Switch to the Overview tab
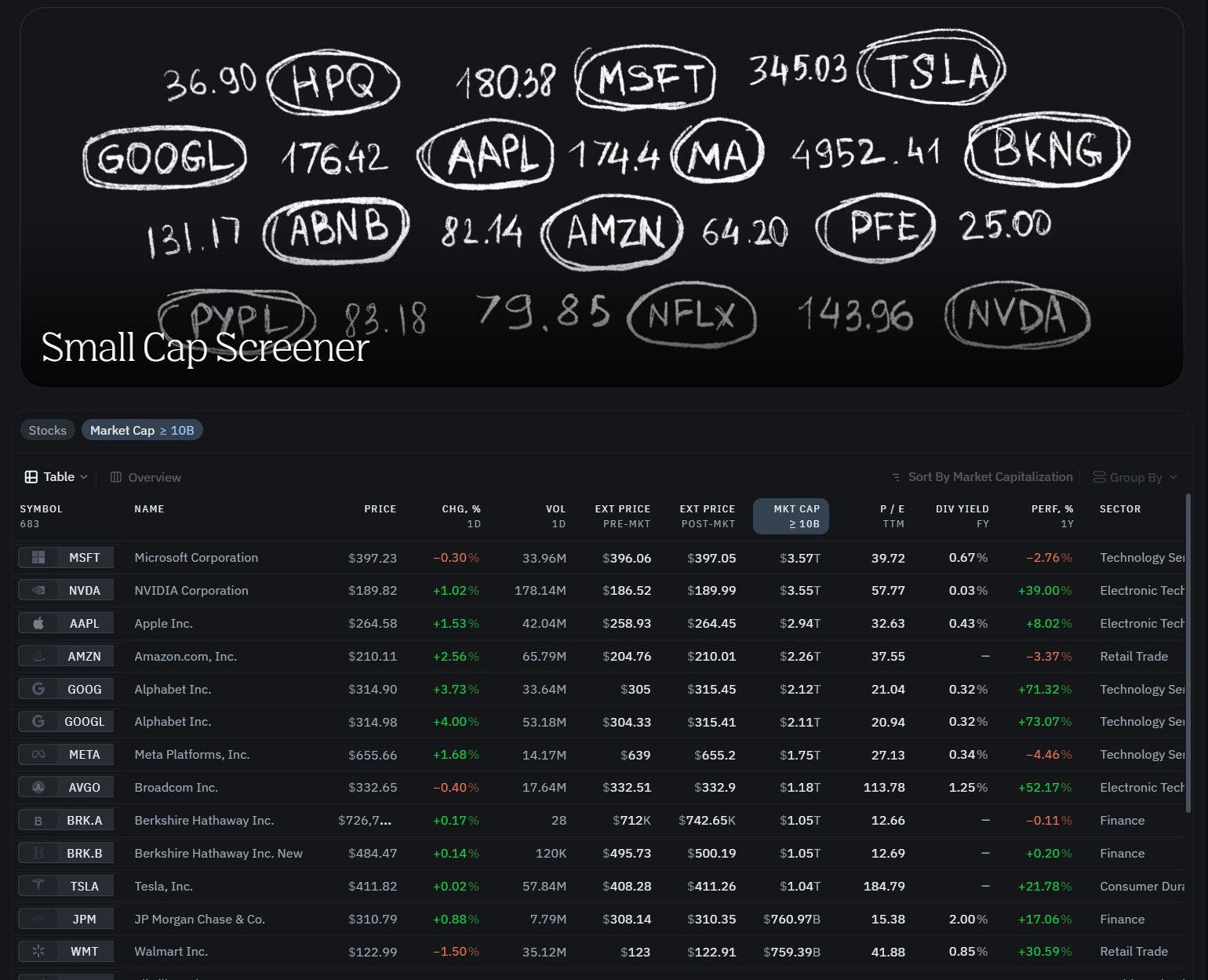 (x=146, y=477)
